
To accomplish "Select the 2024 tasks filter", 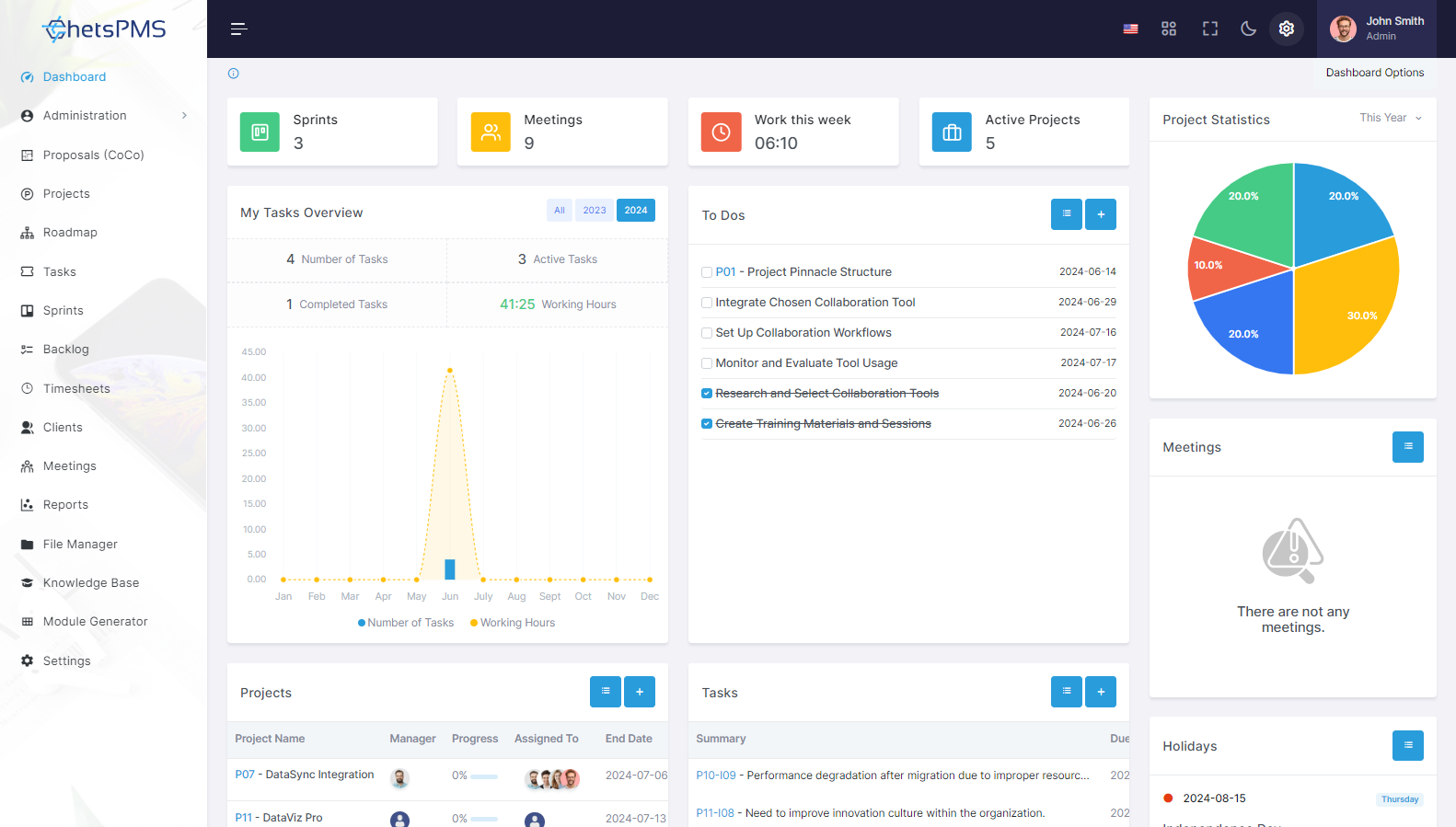I will 636,211.
